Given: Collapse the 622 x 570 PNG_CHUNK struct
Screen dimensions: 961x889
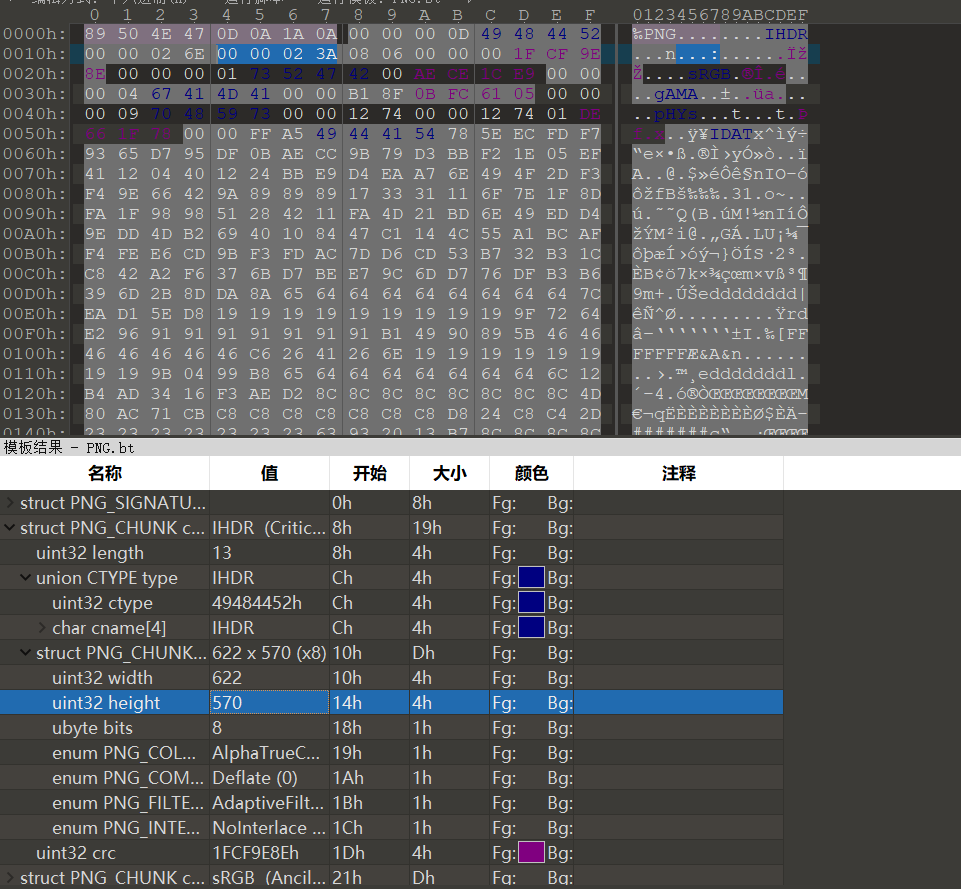Looking at the screenshot, I should click(26, 653).
